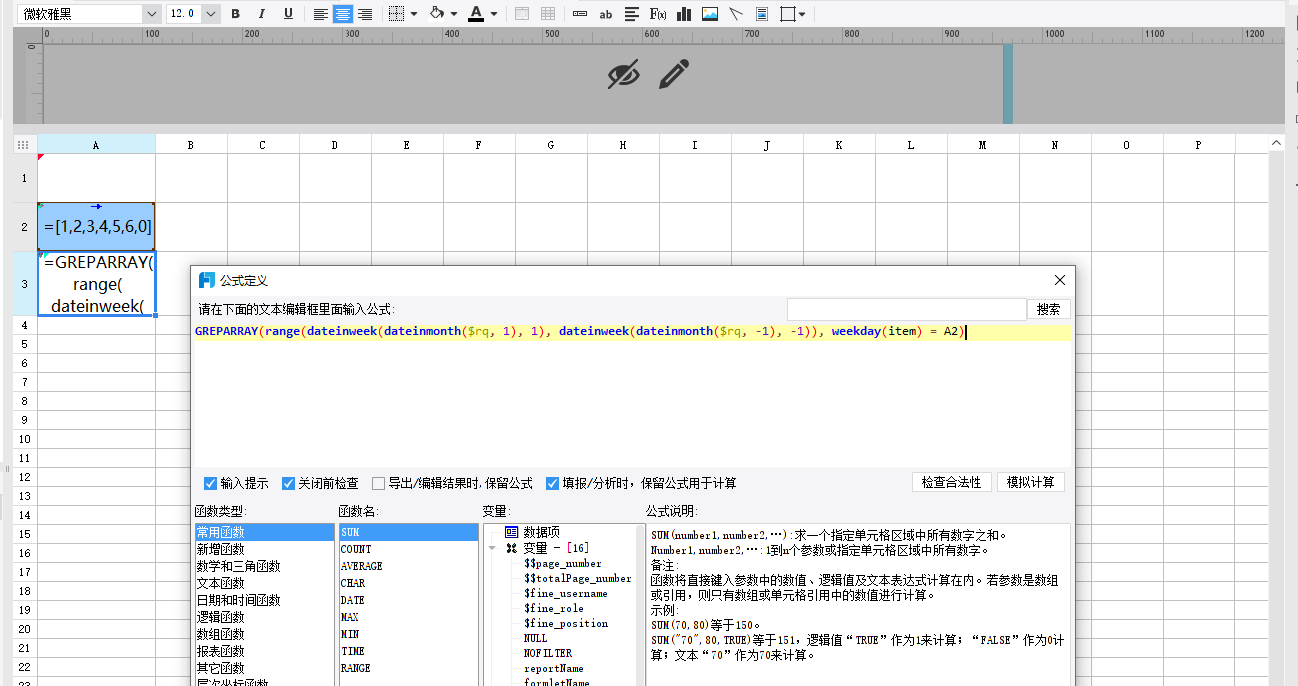Toggle underline formatting in the toolbar
The width and height of the screenshot is (1298, 686).
click(288, 14)
